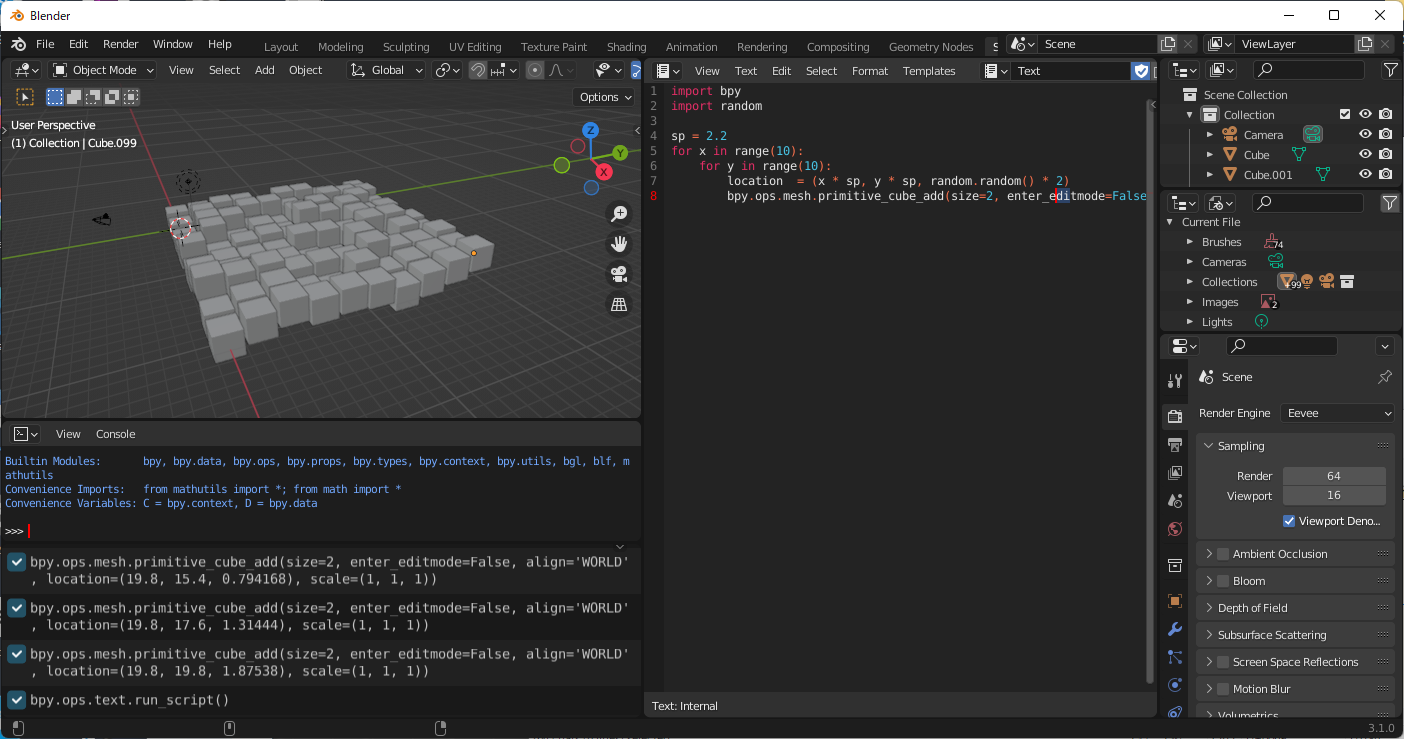Click the viewport Options button
This screenshot has height=739, width=1404.
tap(605, 97)
